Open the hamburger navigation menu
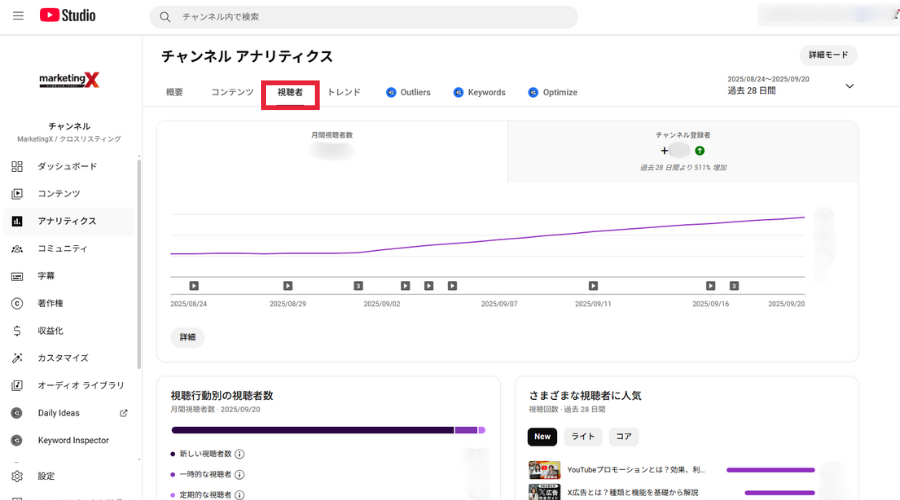The image size is (900, 500). coord(18,16)
